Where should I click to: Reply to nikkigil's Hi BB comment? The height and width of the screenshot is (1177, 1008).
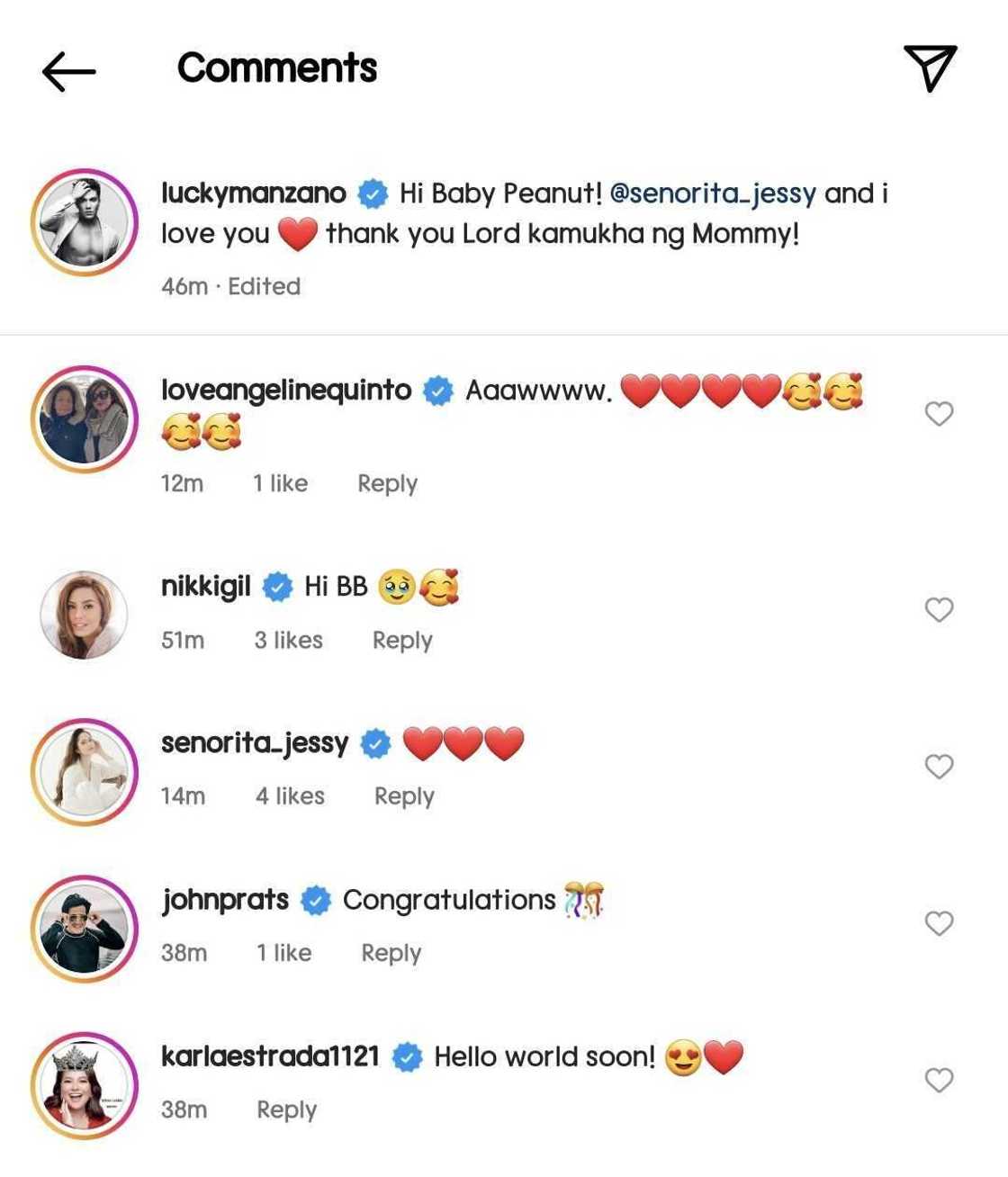[x=402, y=641]
